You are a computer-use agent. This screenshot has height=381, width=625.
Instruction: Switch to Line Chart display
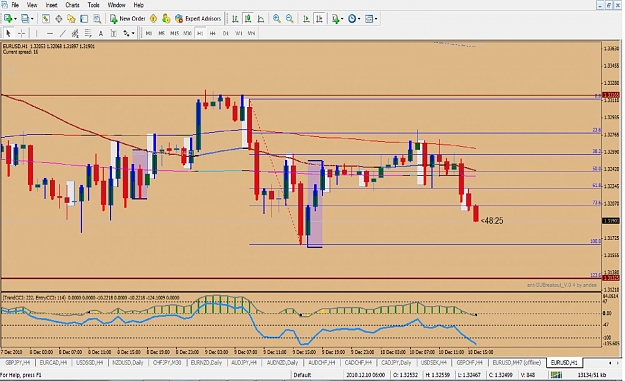point(261,19)
